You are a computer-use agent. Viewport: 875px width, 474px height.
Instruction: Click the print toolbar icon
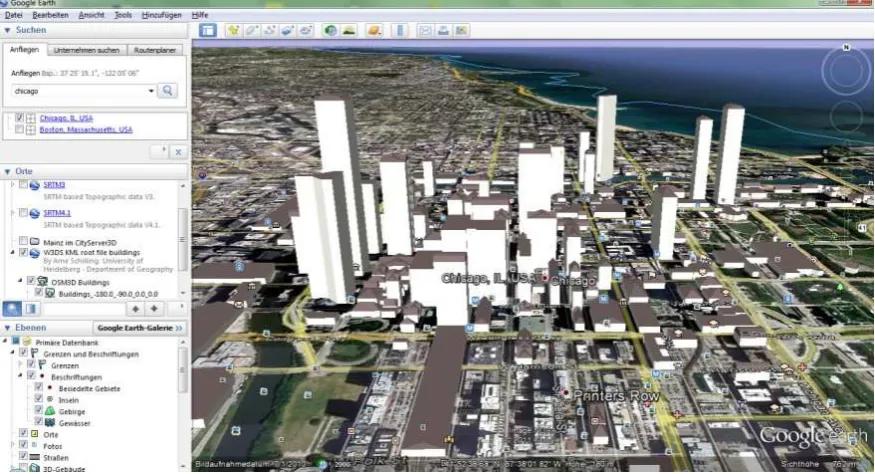pyautogui.click(x=443, y=31)
